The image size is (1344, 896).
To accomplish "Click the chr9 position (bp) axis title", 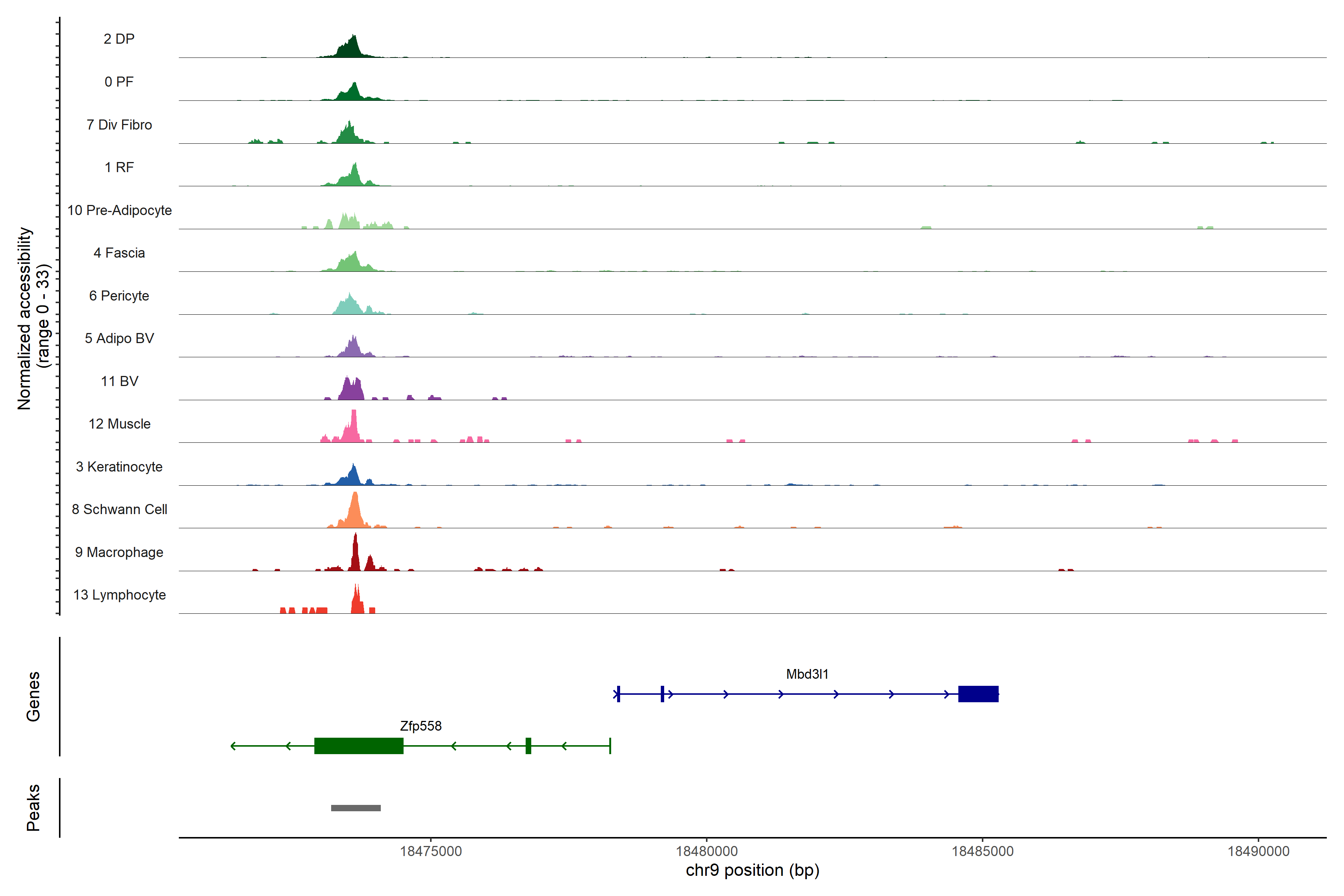I will click(752, 870).
